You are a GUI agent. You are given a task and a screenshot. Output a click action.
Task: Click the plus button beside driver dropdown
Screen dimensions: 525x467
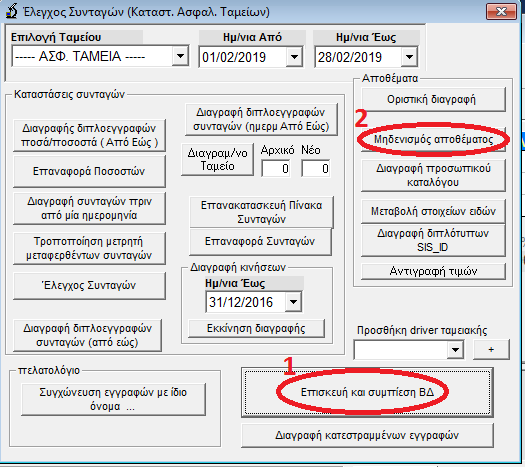[x=491, y=349]
